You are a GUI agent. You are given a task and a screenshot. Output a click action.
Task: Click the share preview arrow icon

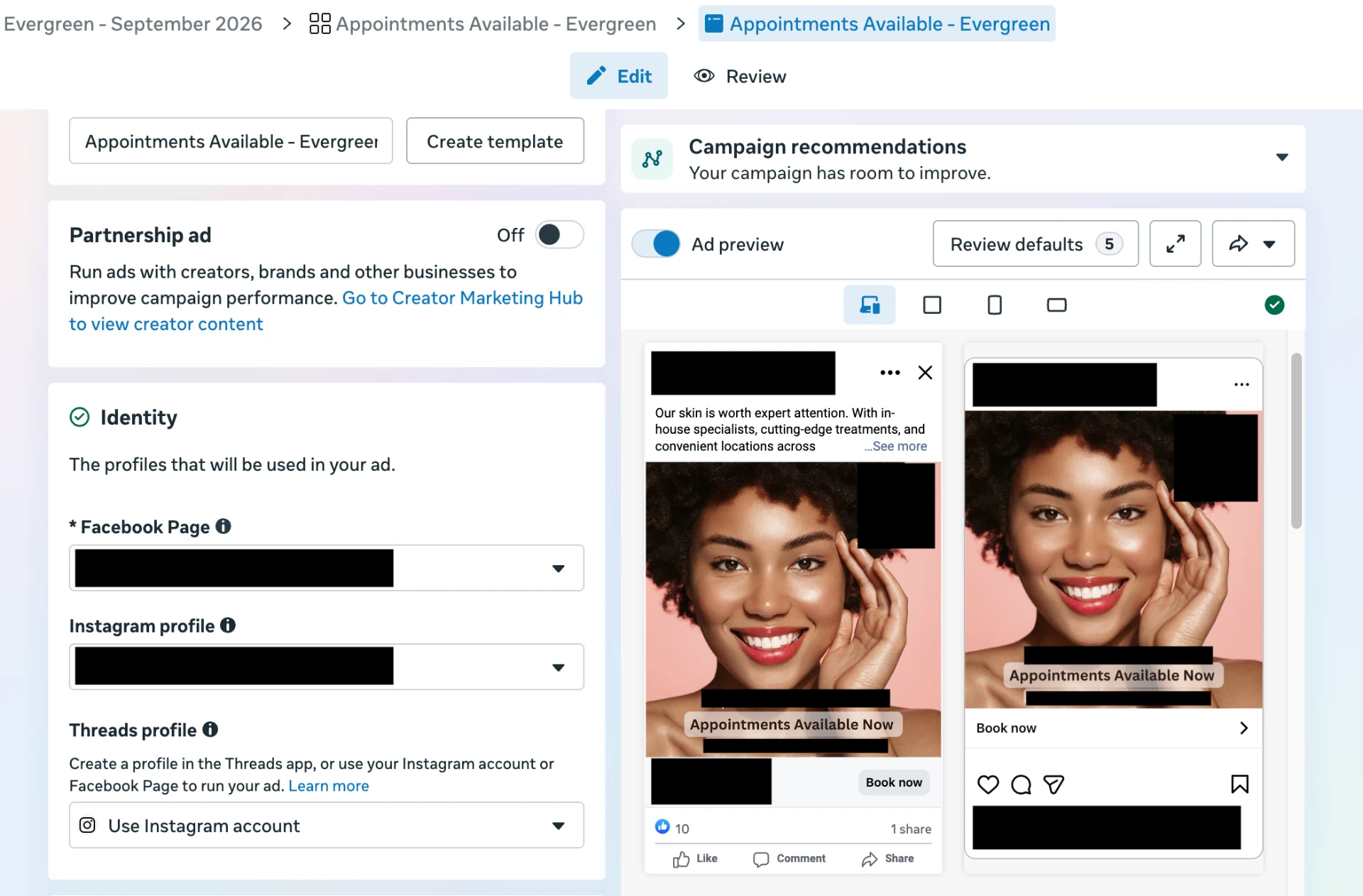[1238, 244]
